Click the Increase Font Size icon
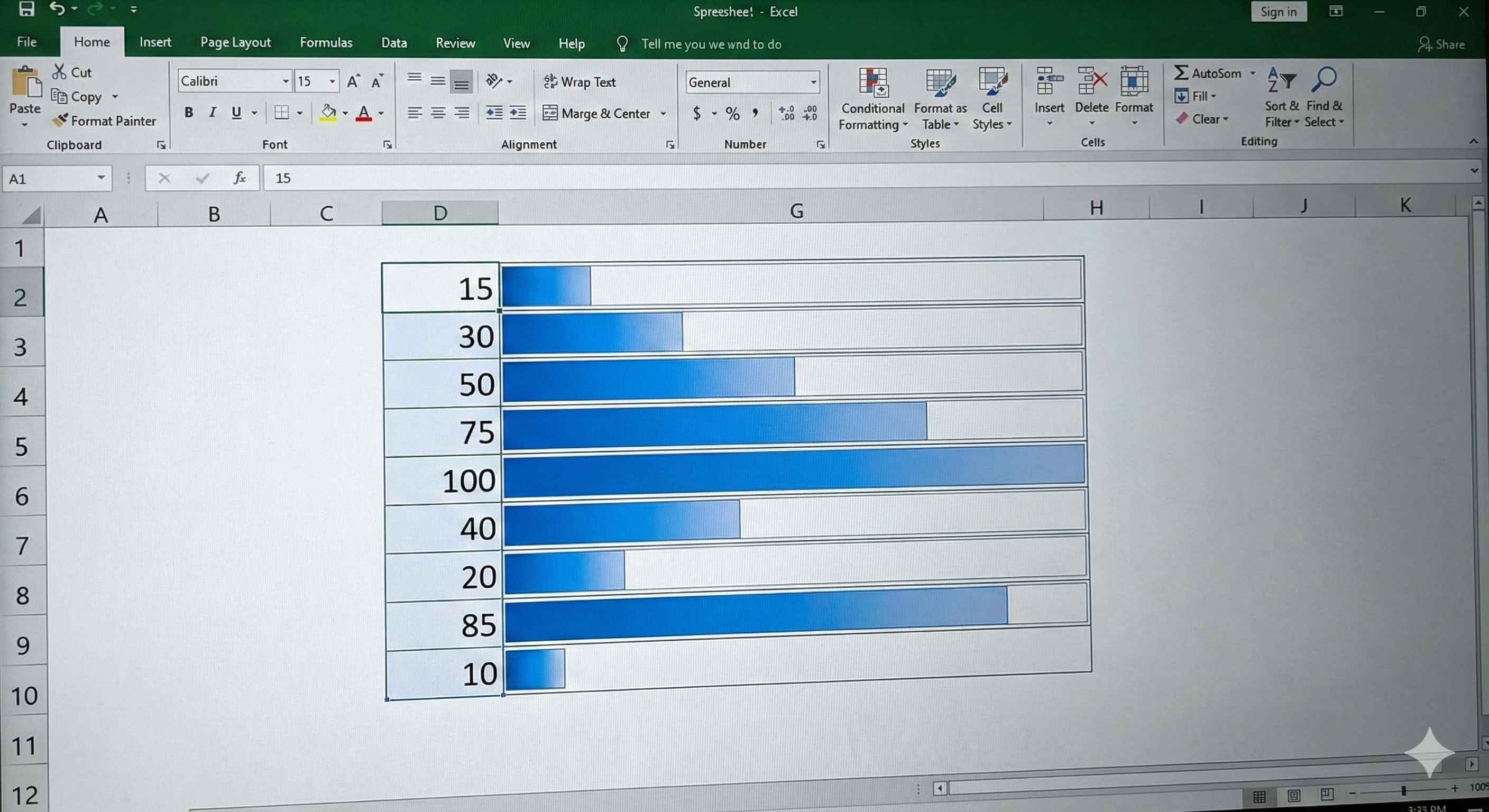Image resolution: width=1489 pixels, height=812 pixels. (353, 81)
